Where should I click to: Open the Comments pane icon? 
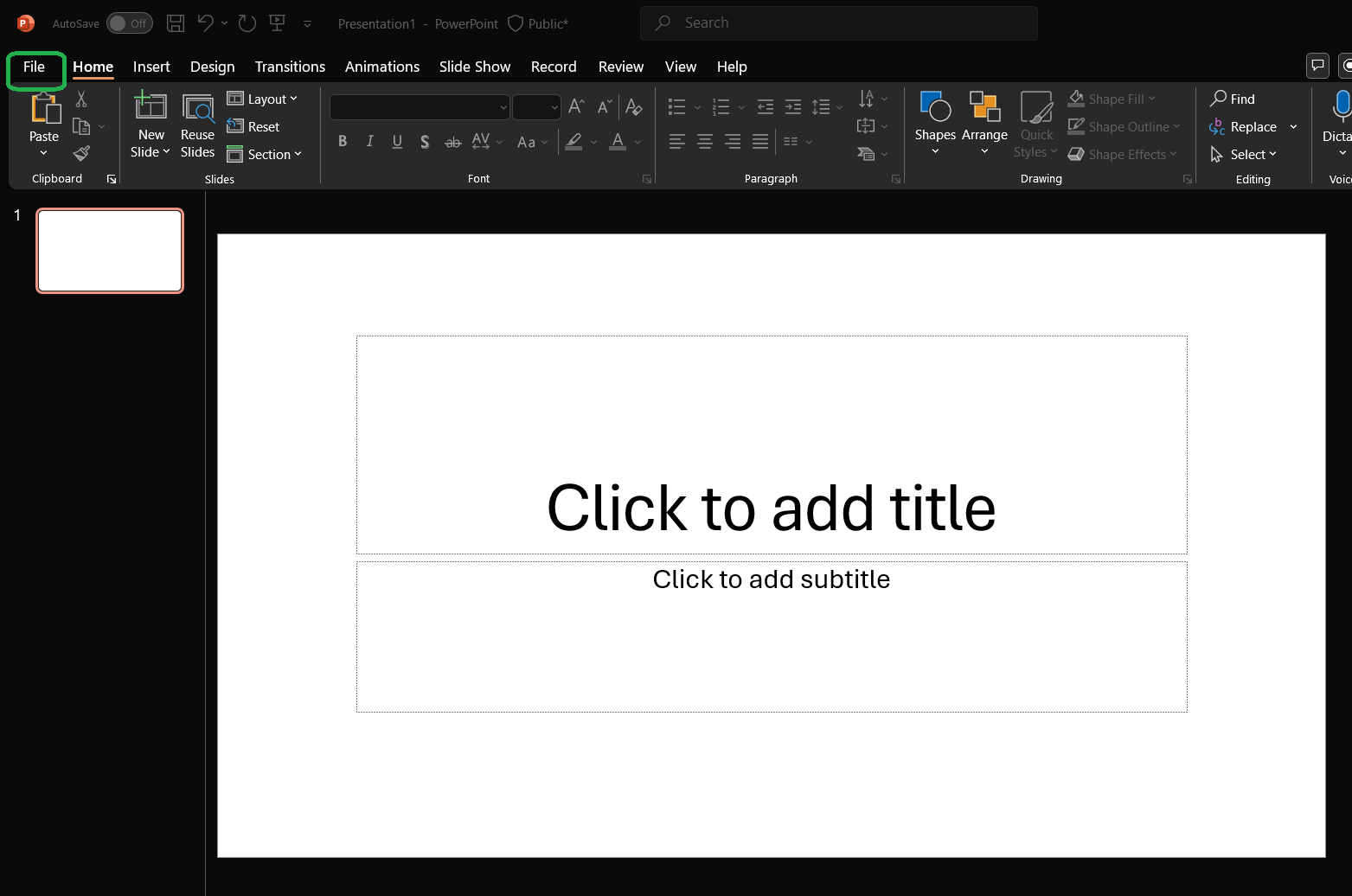1317,65
